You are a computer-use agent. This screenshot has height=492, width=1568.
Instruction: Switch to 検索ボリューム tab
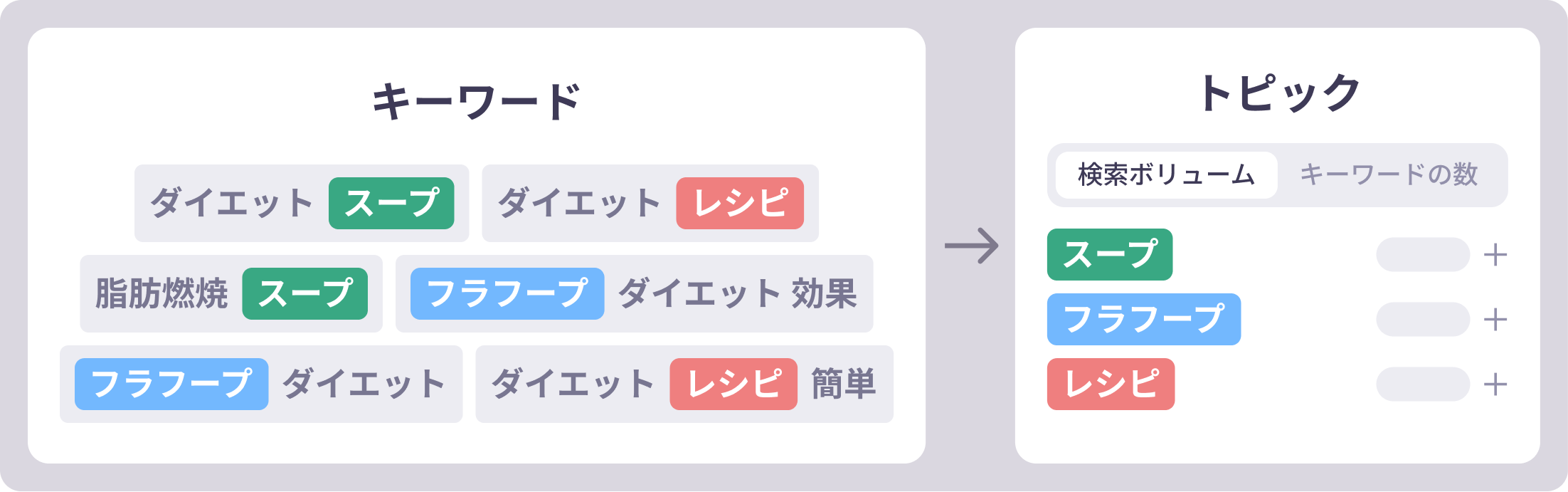tap(1166, 175)
